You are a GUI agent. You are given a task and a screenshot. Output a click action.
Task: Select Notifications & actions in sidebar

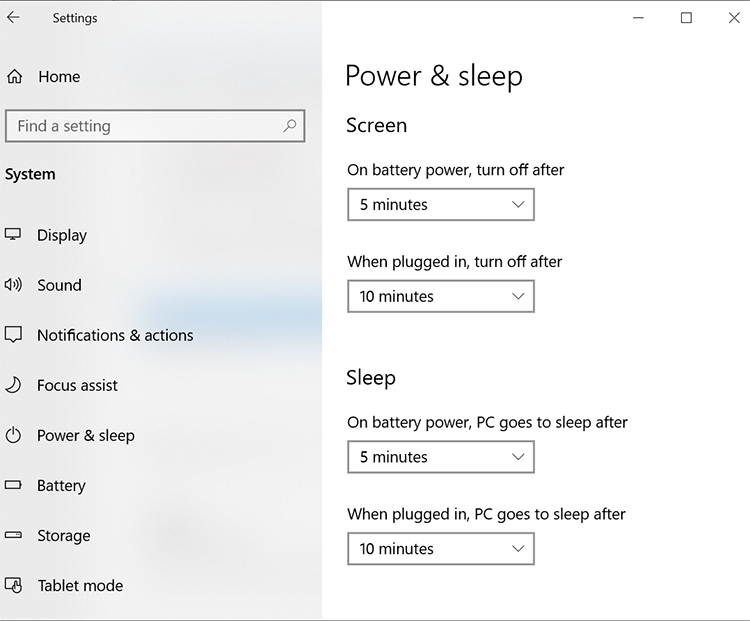115,335
